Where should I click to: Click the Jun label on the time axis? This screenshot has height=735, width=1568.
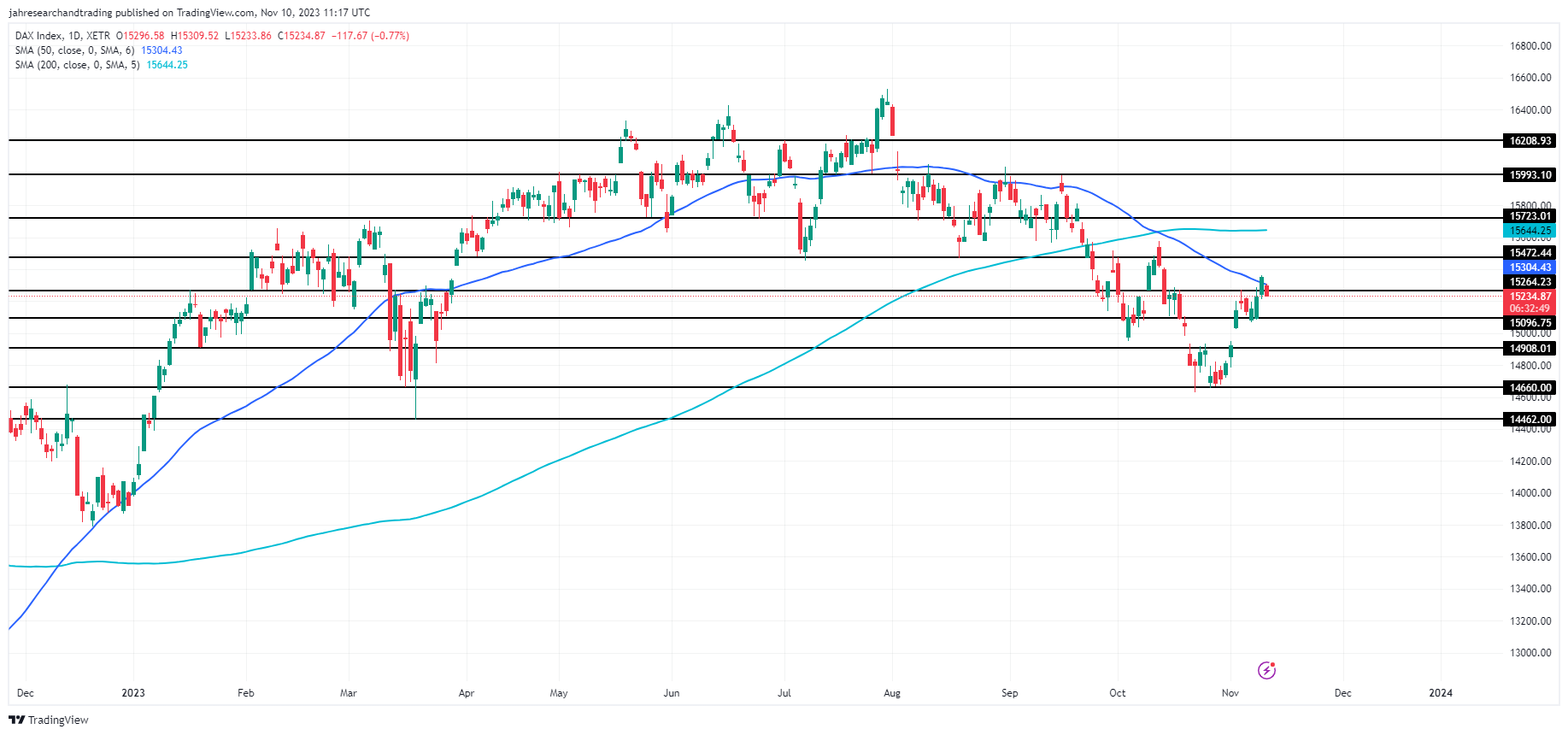672,693
